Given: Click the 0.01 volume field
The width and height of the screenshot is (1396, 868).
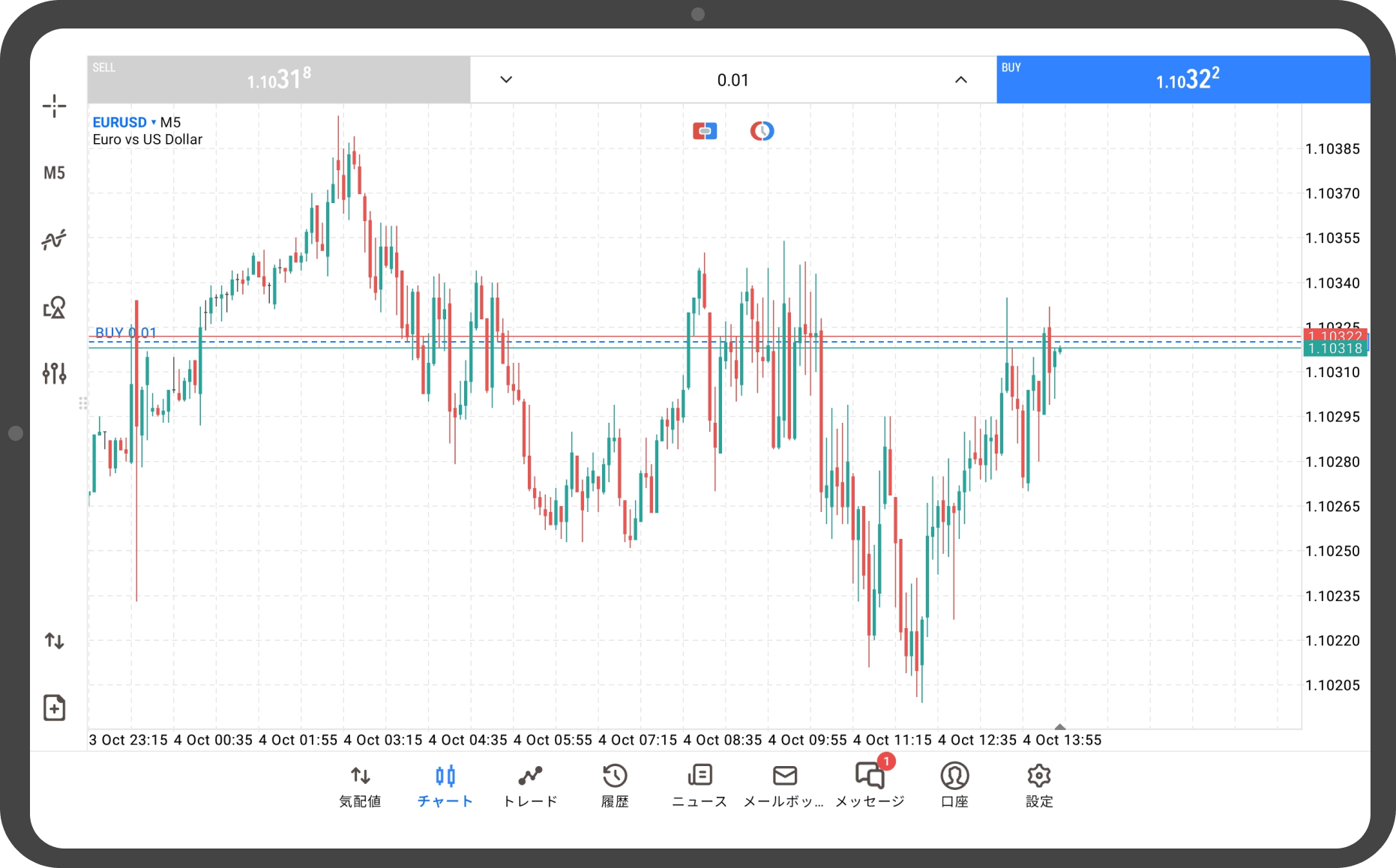Looking at the screenshot, I should [x=733, y=79].
